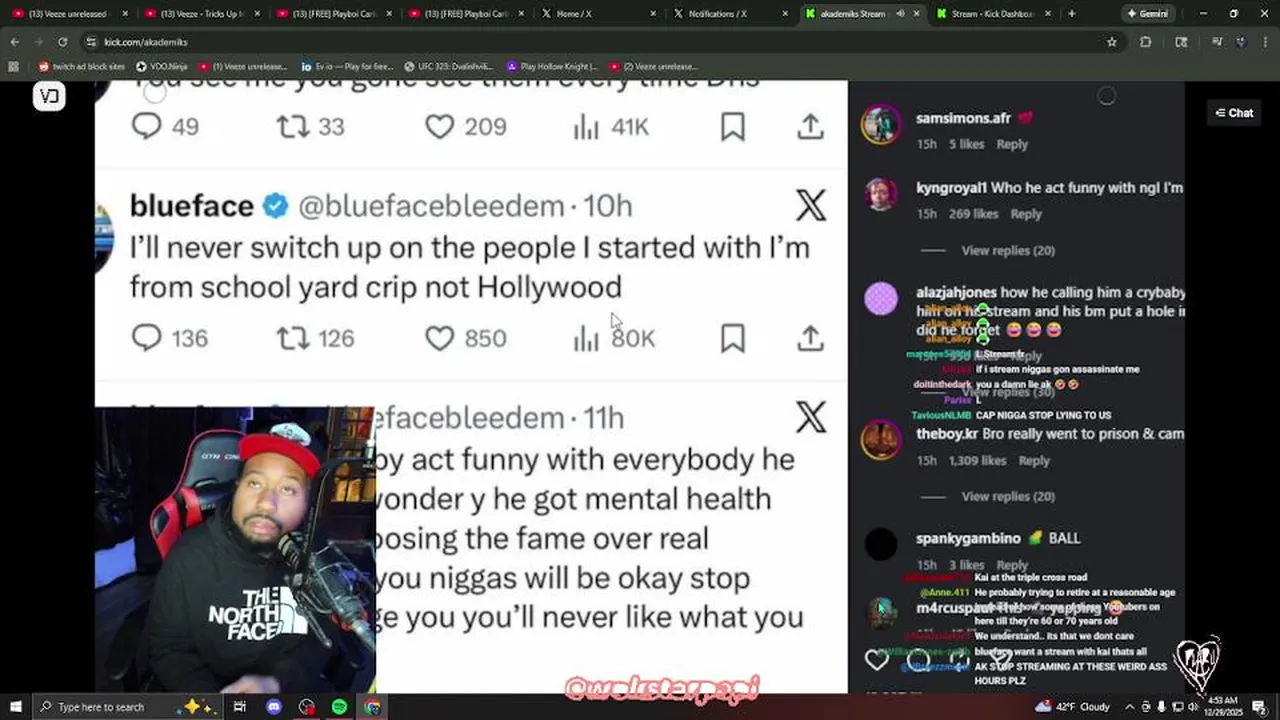Repost the blueface tweet with 126 reposts
This screenshot has width=1280, height=720.
[x=292, y=338]
